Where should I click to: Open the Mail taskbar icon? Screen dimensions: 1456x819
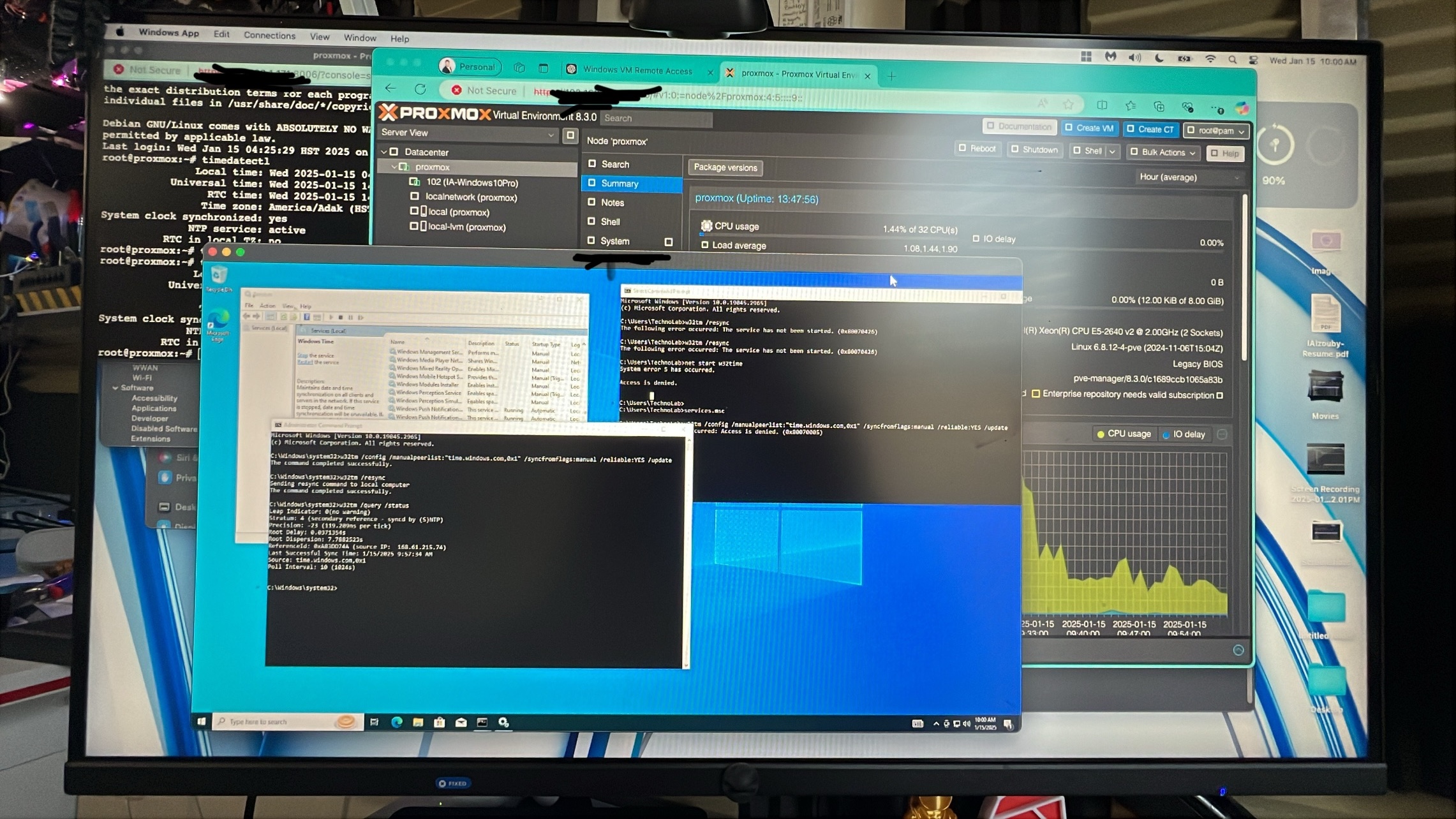tap(461, 722)
